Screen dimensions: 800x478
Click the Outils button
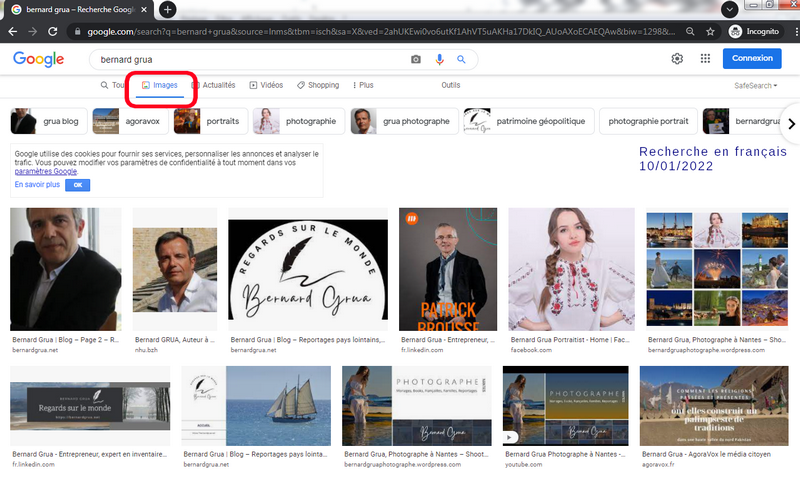pos(451,86)
